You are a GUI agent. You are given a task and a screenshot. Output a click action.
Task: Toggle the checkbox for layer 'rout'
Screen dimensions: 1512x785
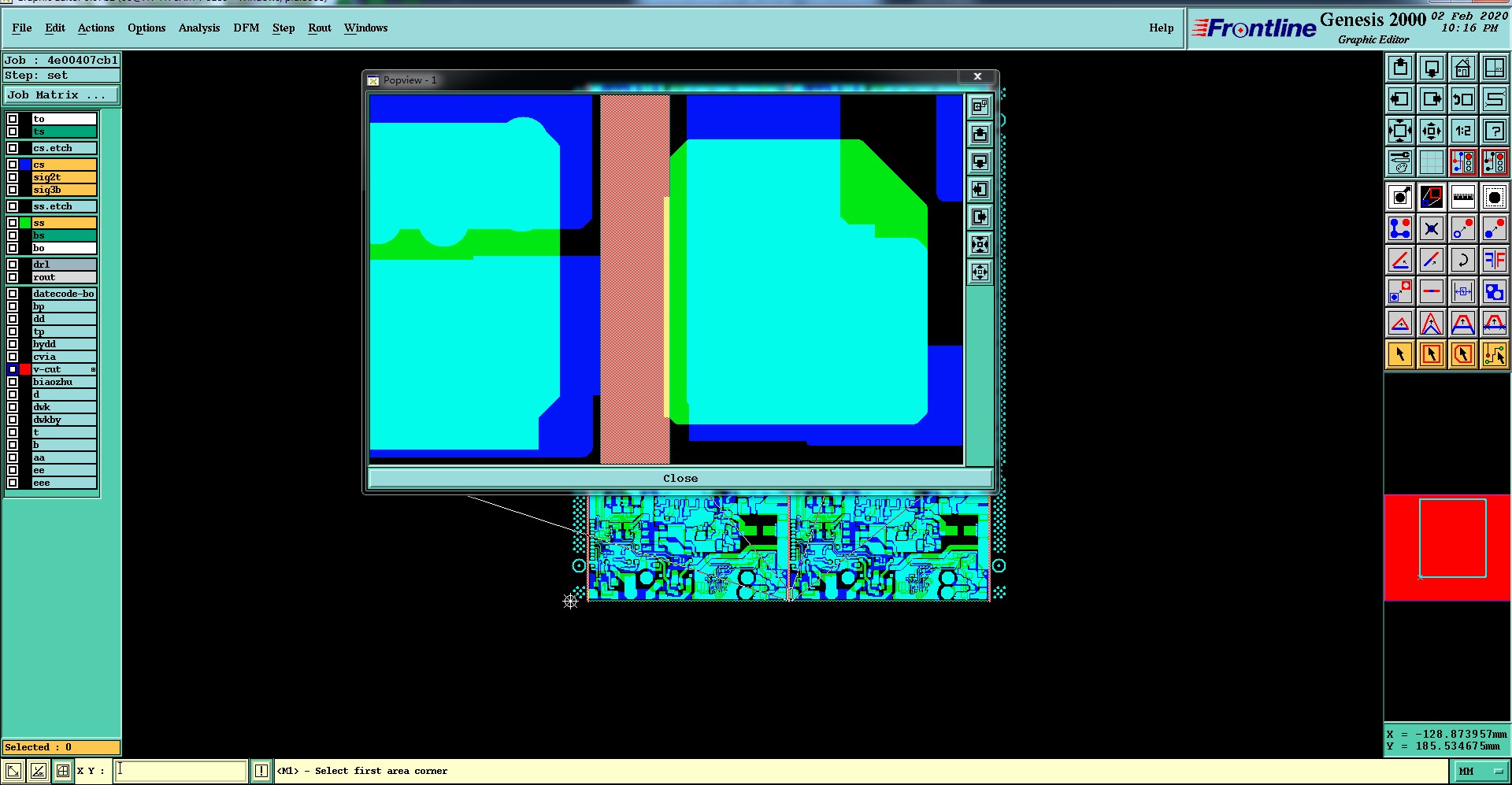click(13, 277)
